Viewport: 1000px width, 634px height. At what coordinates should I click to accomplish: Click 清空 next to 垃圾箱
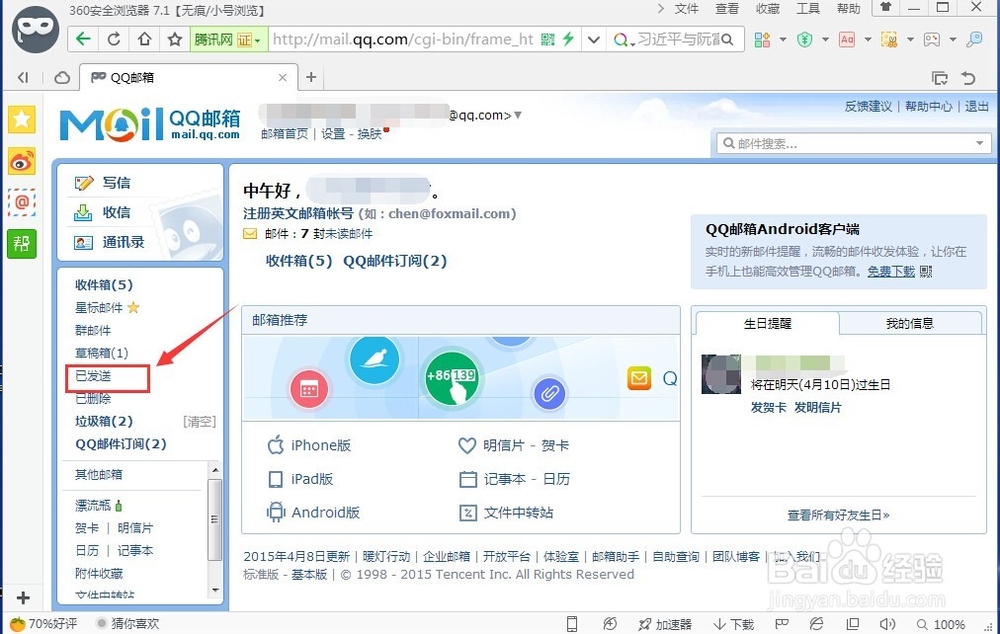tap(200, 422)
